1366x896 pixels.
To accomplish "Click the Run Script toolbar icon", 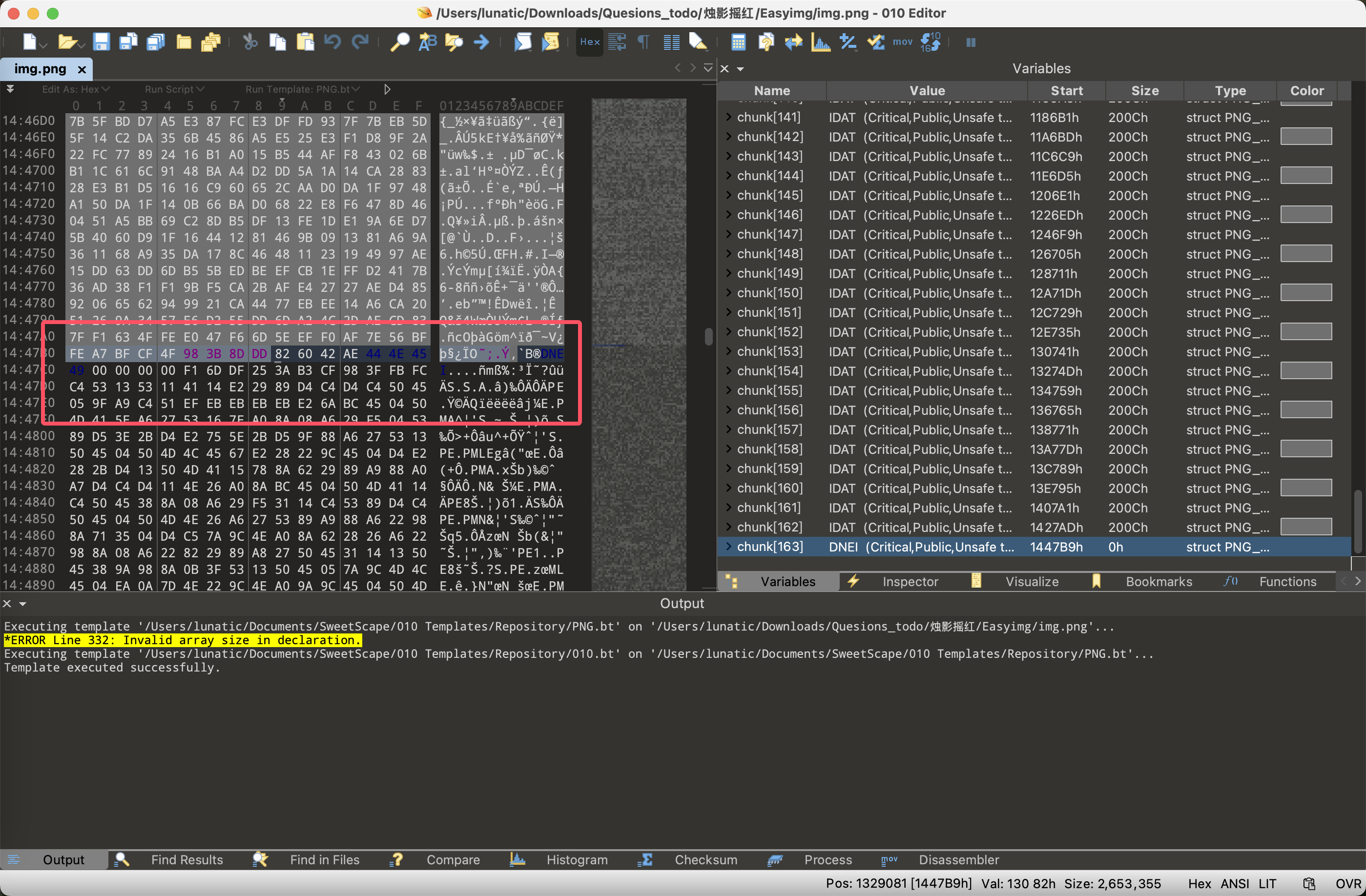I will [523, 42].
